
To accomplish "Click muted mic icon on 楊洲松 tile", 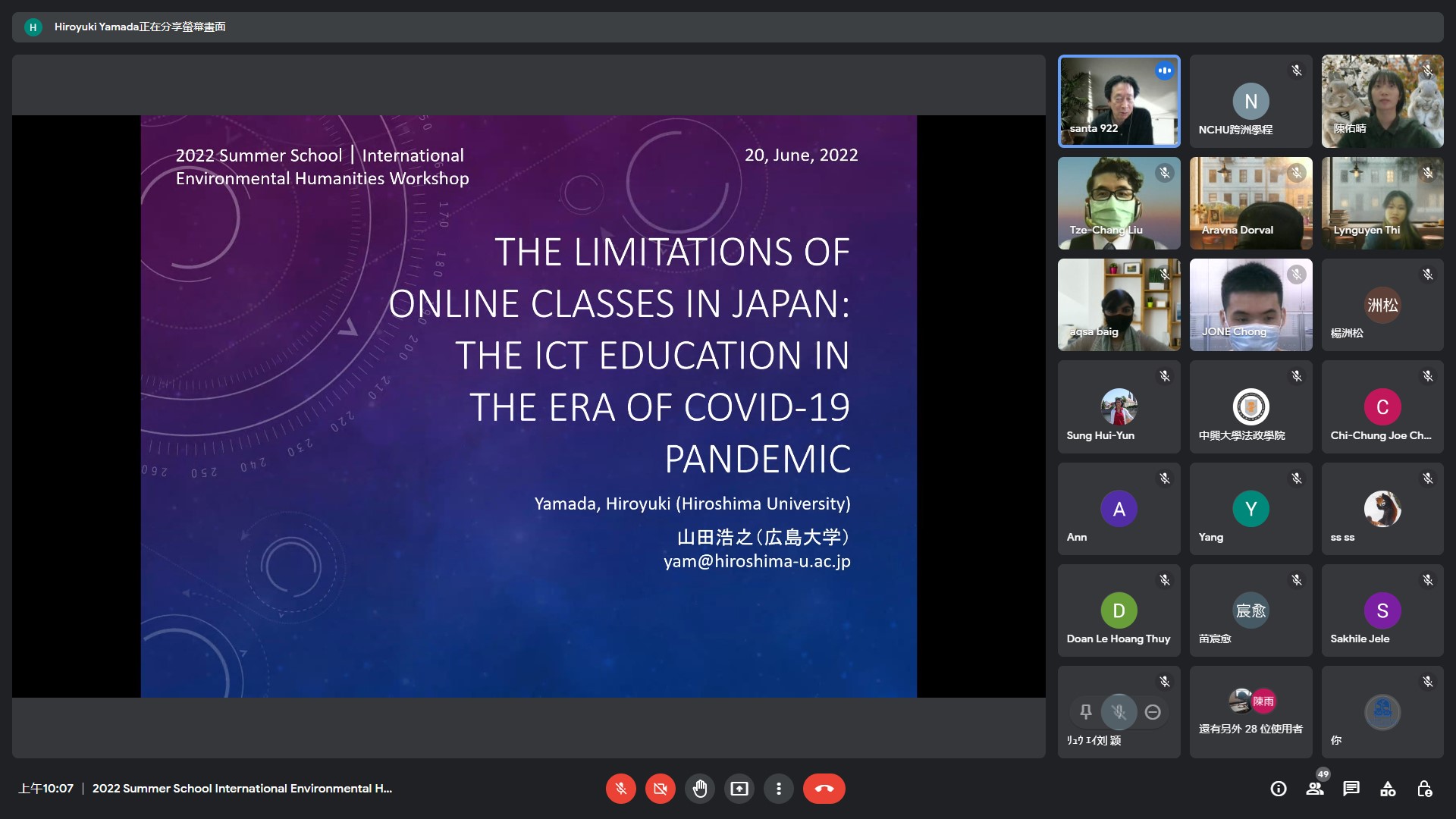I will 1428,275.
